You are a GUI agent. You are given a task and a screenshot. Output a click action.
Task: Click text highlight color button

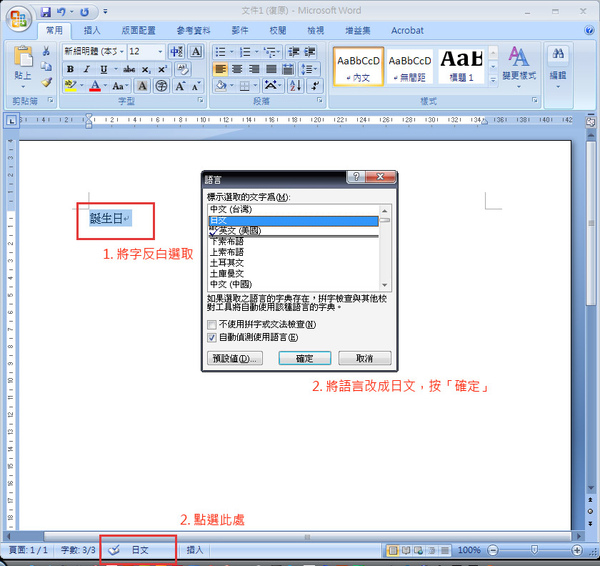[70, 86]
